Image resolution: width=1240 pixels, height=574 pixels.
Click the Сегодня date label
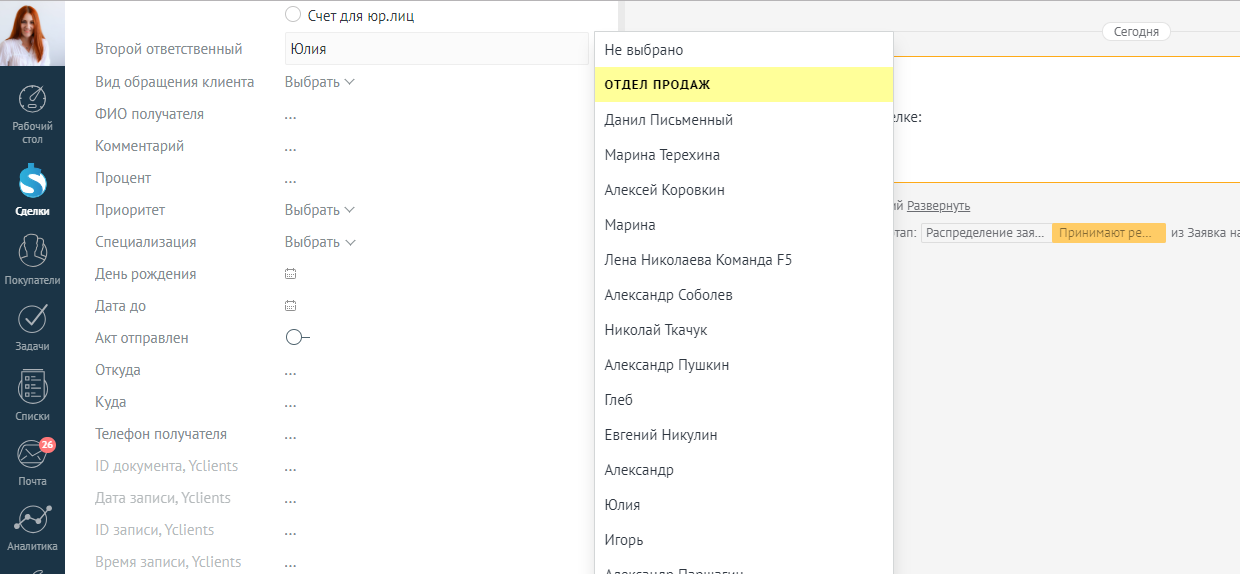[x=1136, y=32]
